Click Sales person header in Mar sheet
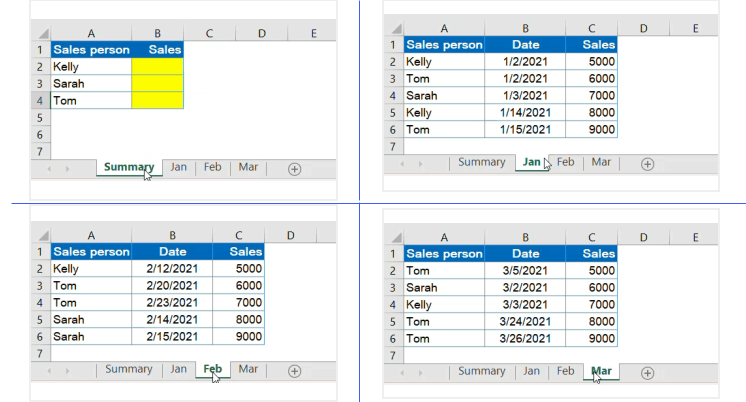 click(x=444, y=254)
